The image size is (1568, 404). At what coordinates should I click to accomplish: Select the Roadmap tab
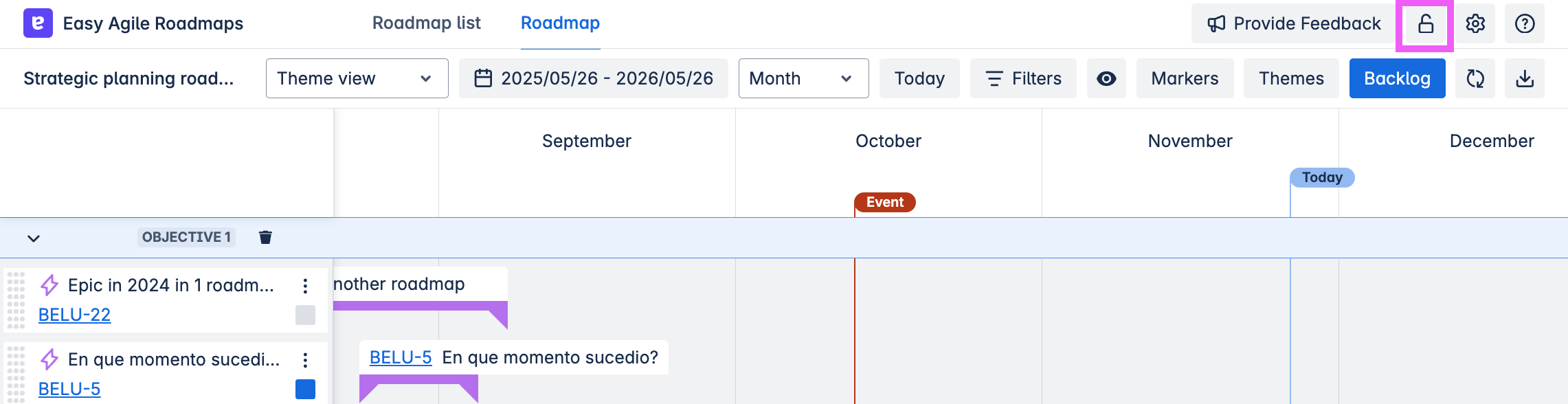560,23
